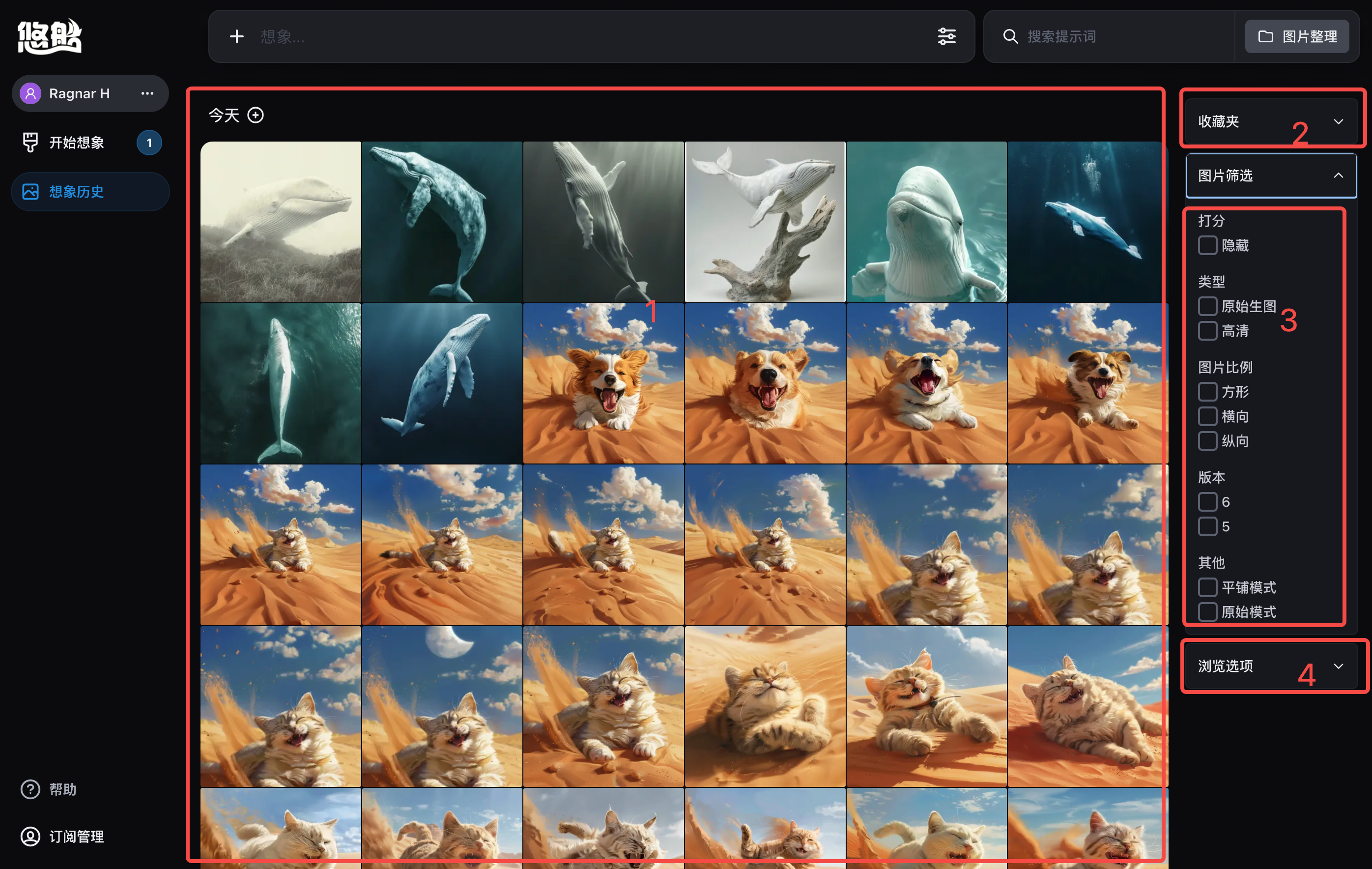
Task: Open the three-dot menu next to Ragnar H
Action: (147, 93)
